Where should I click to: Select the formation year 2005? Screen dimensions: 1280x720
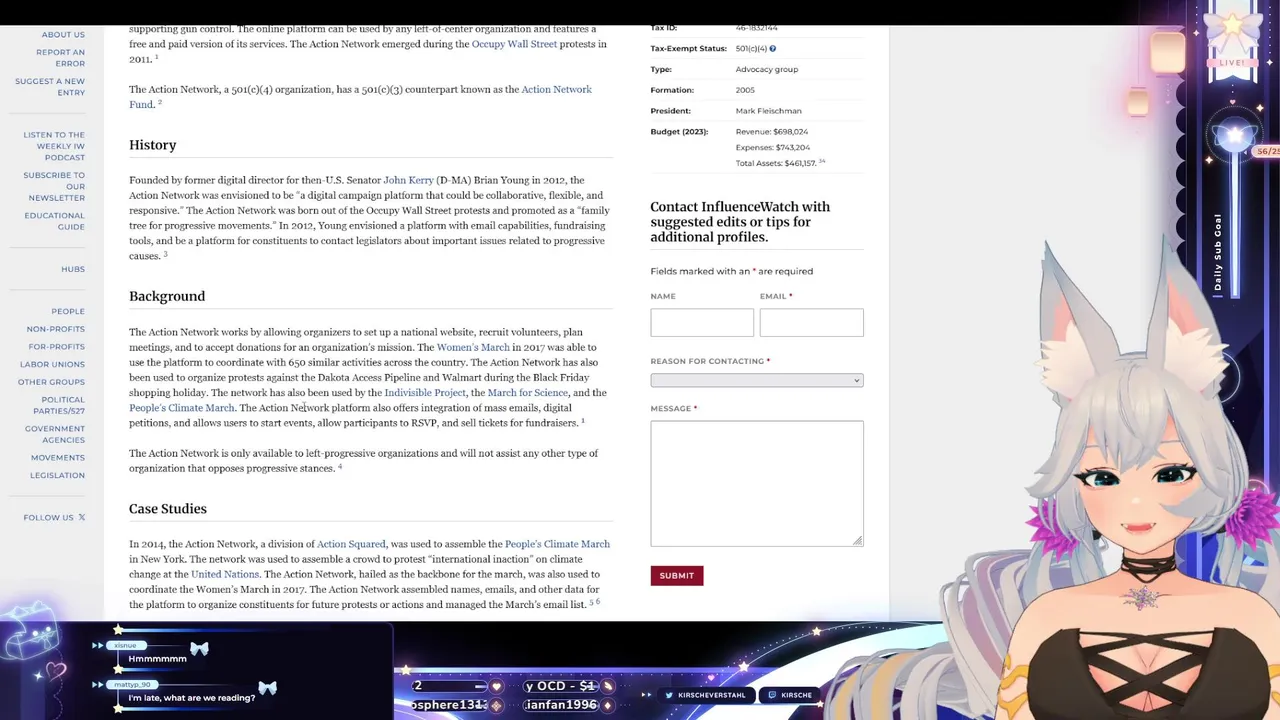click(x=745, y=90)
